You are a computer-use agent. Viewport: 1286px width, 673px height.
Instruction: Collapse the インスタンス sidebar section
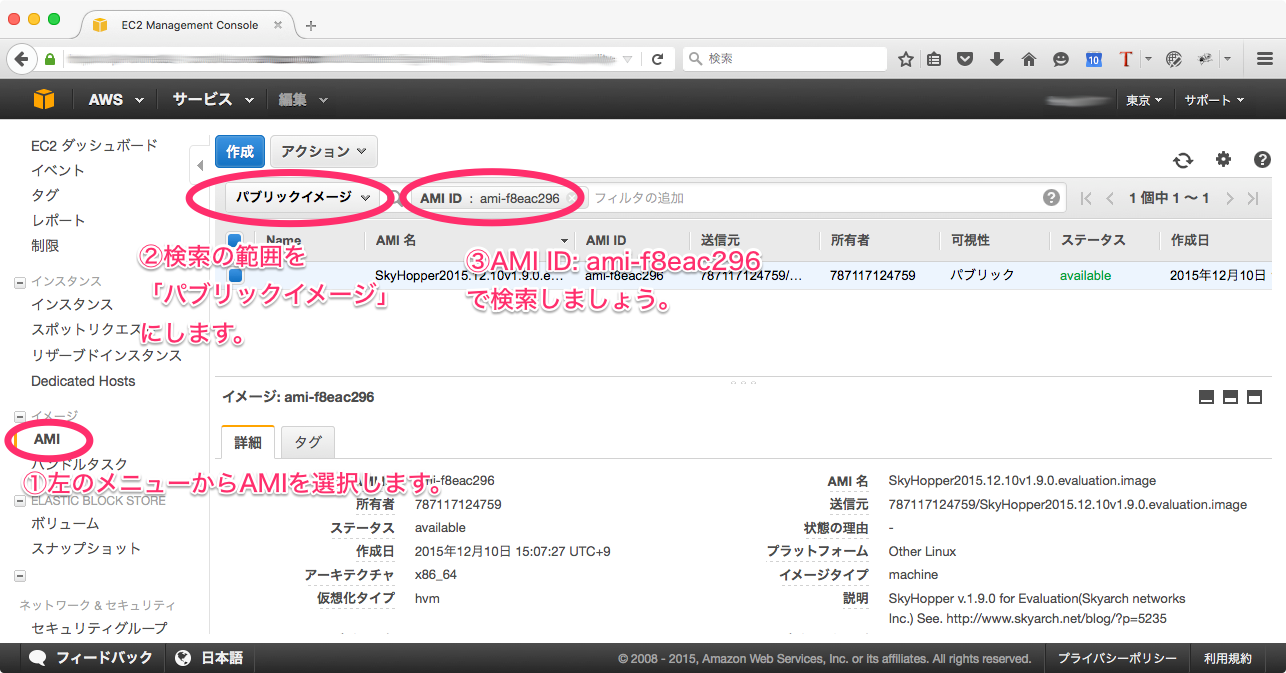[20, 281]
